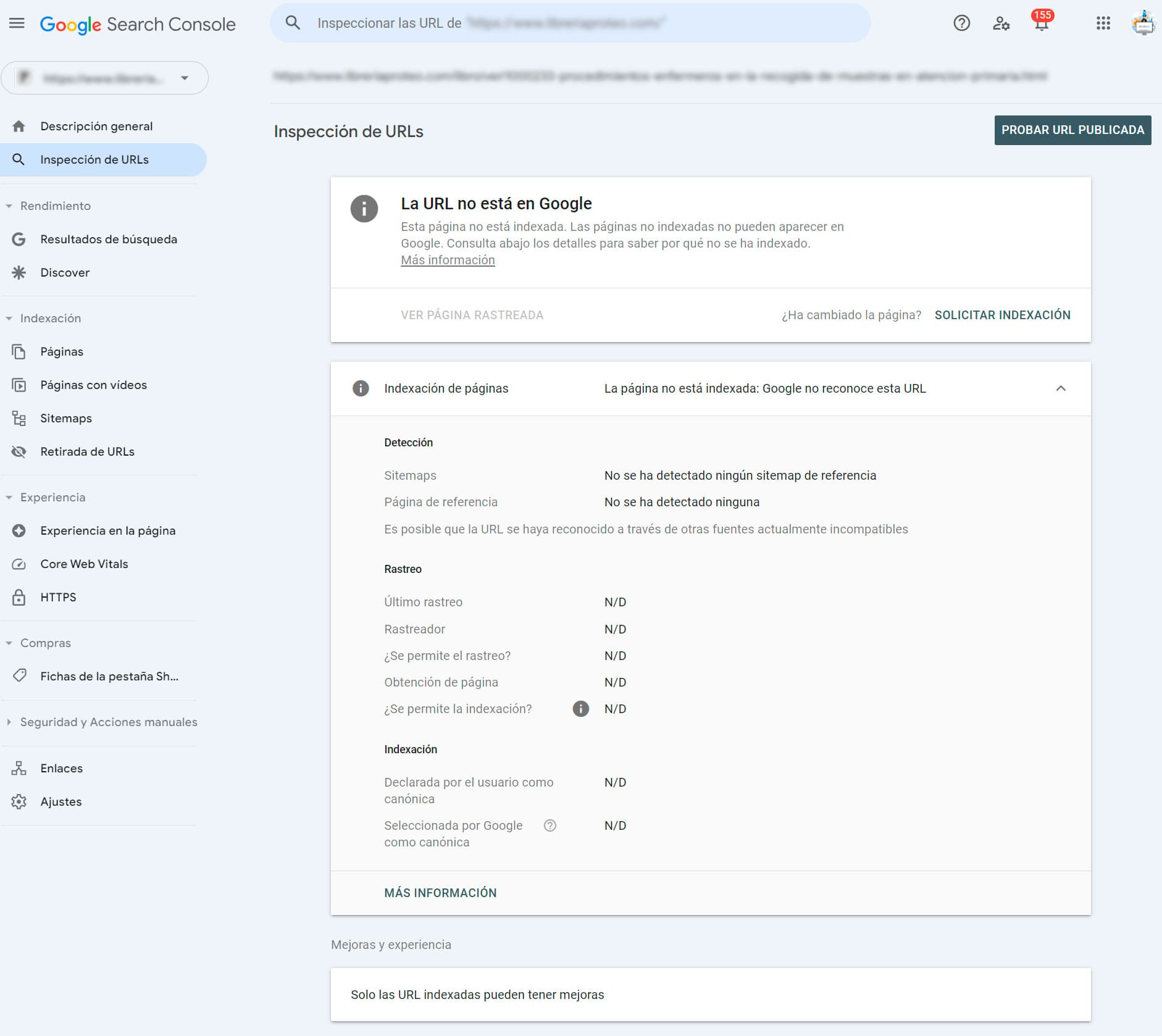Click the Fichas de la pestaña Shopping tag icon

(19, 675)
